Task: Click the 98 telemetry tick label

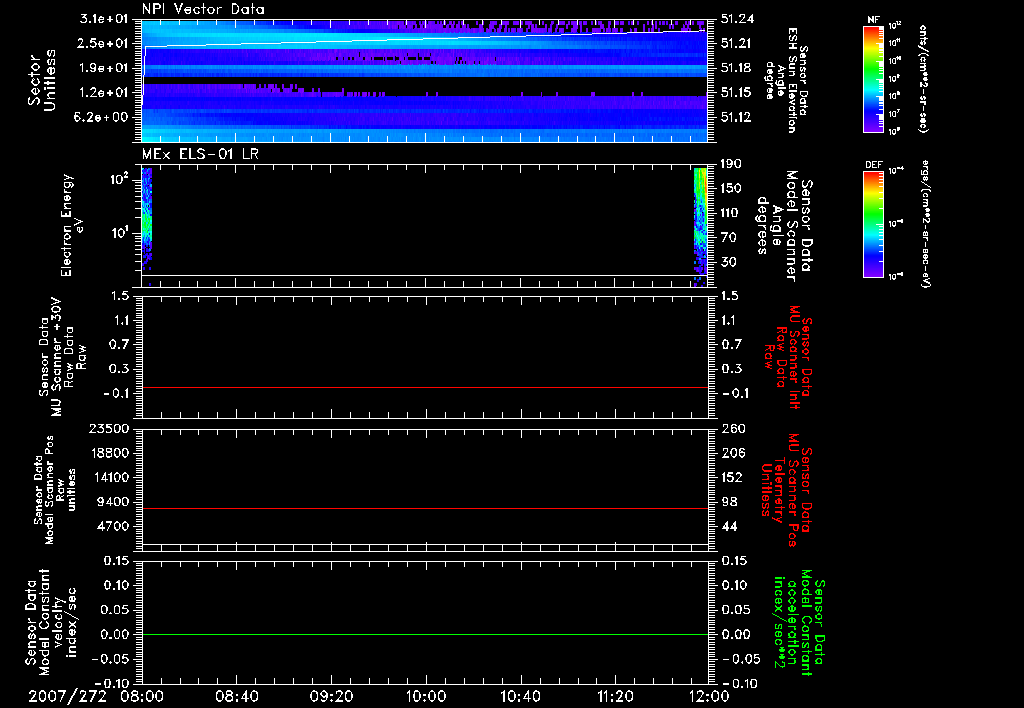Action: click(729, 502)
